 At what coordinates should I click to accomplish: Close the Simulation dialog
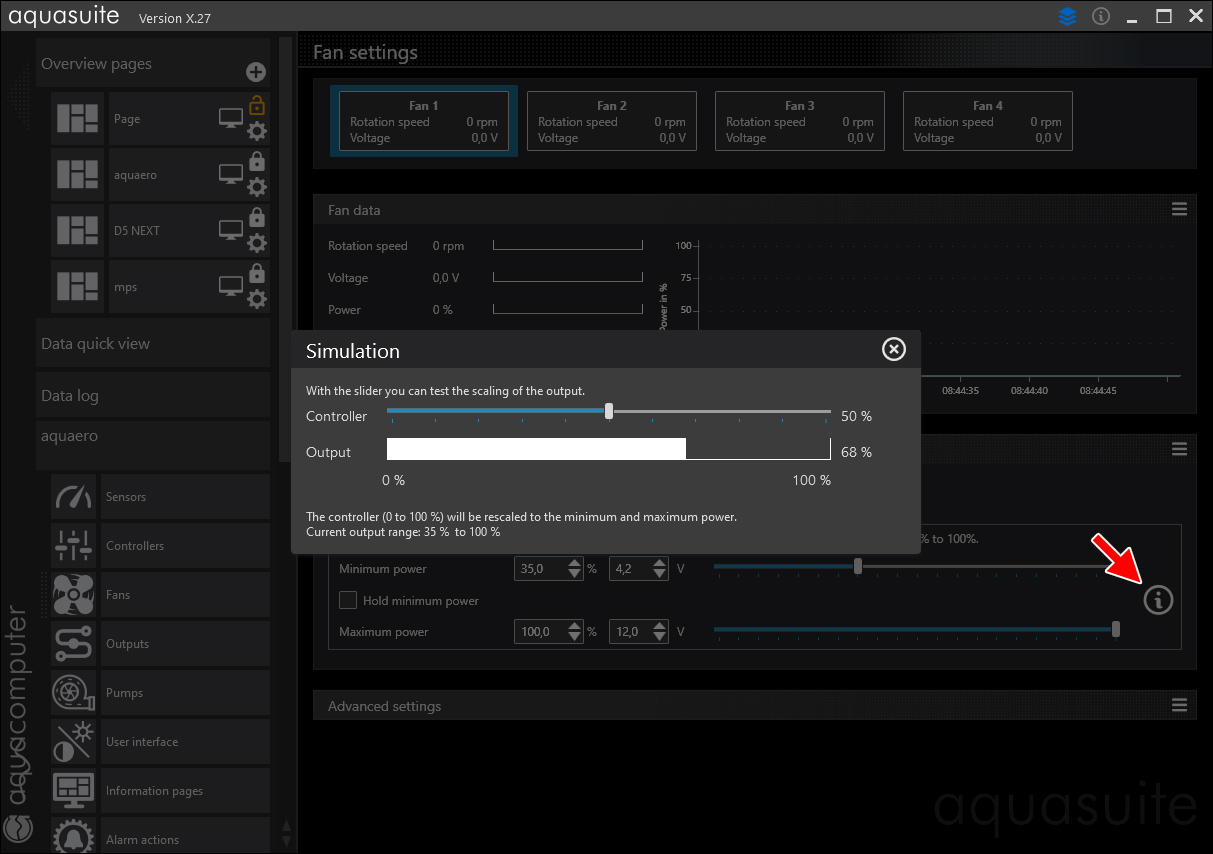[x=893, y=349]
